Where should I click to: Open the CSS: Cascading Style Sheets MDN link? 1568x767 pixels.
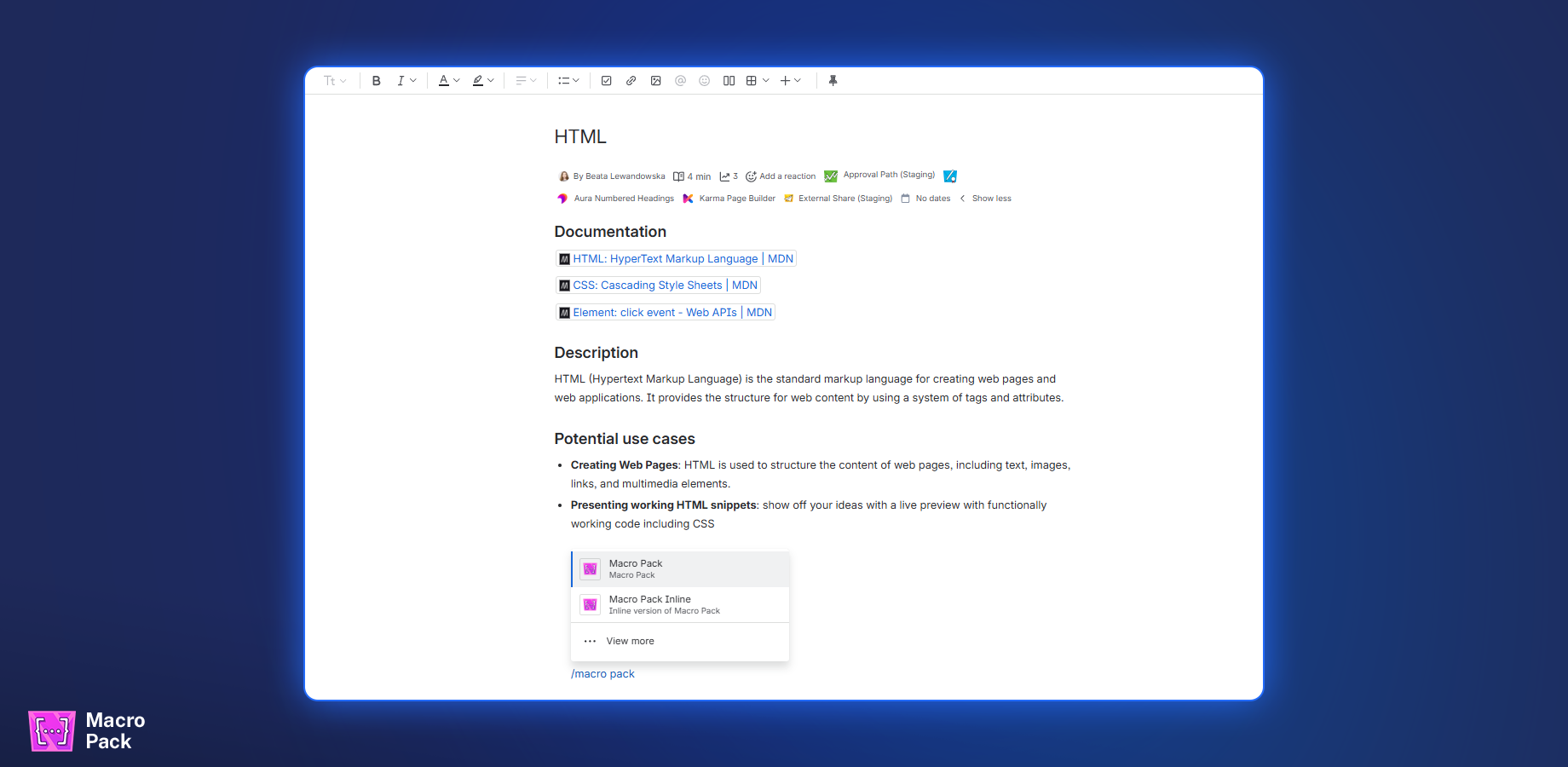click(658, 285)
